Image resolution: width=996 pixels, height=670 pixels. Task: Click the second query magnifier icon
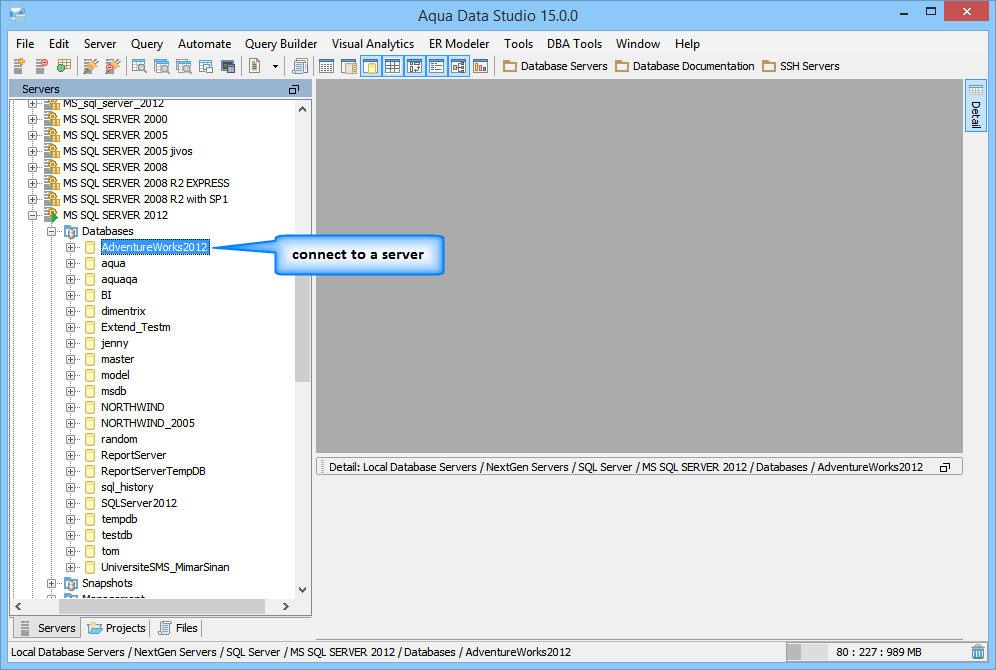click(162, 65)
